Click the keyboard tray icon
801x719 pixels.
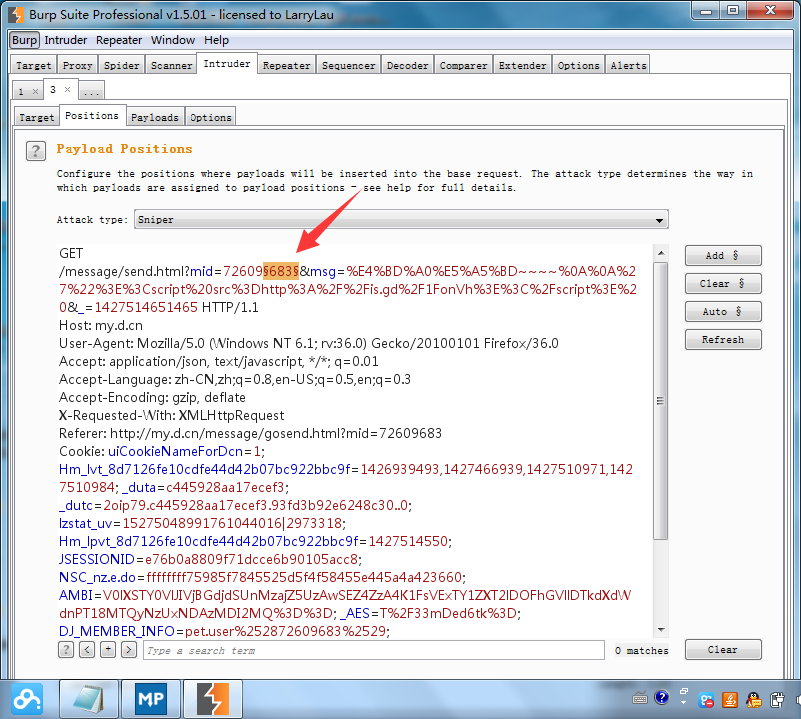pos(640,698)
